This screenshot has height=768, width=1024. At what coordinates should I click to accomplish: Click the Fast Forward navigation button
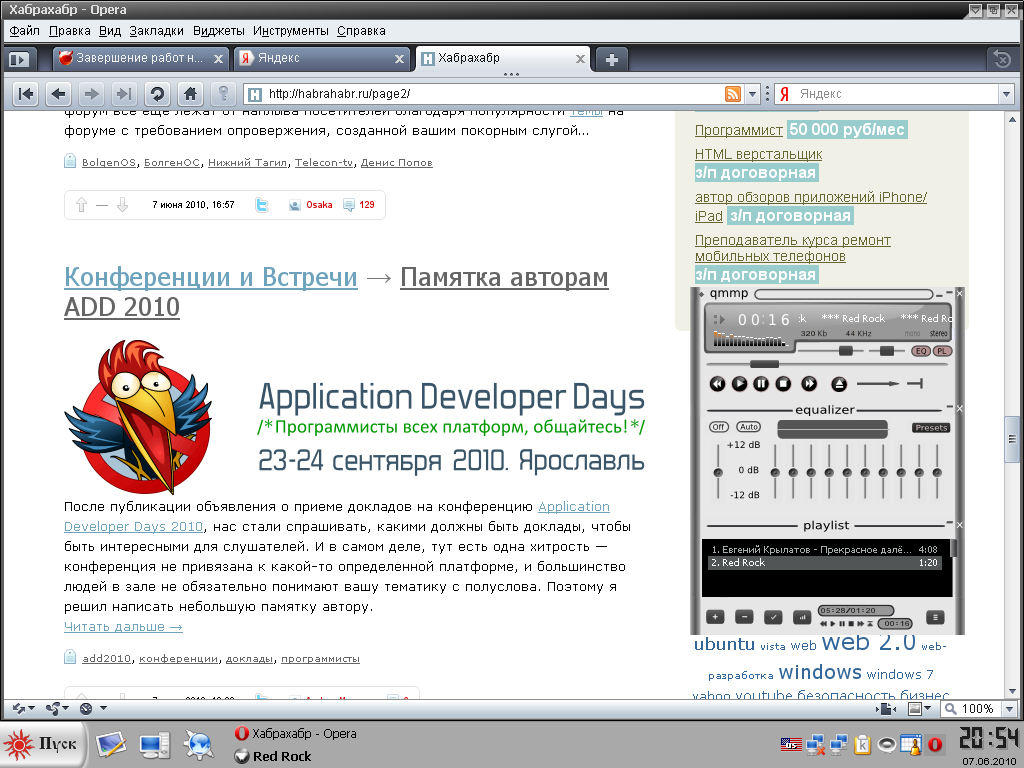124,94
